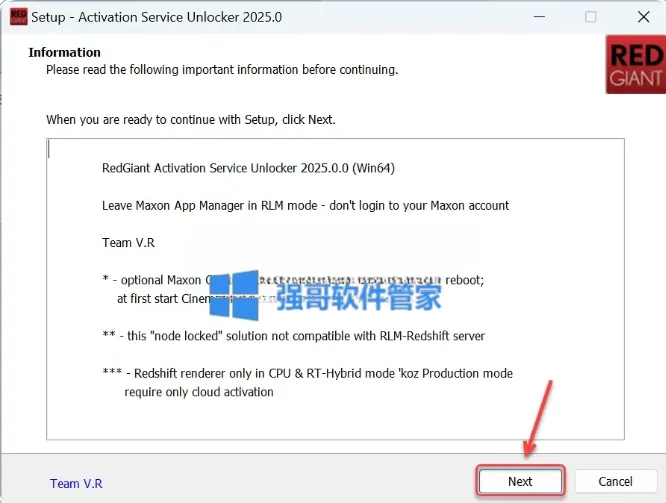
Task: Click the "Information" heading
Action: pyautogui.click(x=65, y=52)
